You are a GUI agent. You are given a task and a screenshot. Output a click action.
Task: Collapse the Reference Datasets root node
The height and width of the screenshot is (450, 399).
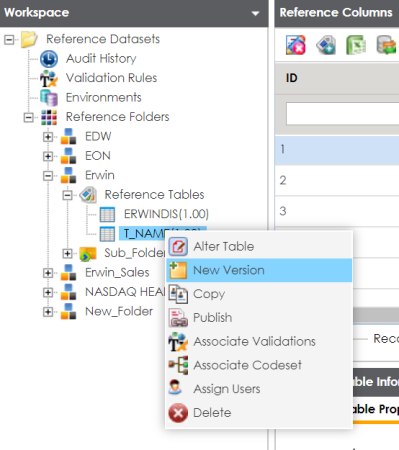(x=9, y=40)
